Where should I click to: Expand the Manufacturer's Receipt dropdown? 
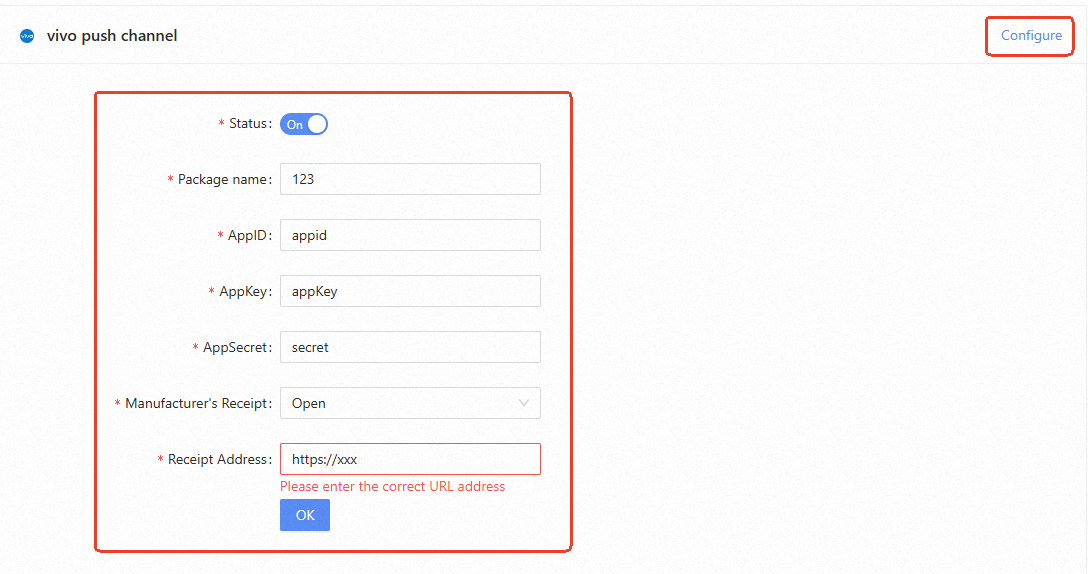[410, 403]
